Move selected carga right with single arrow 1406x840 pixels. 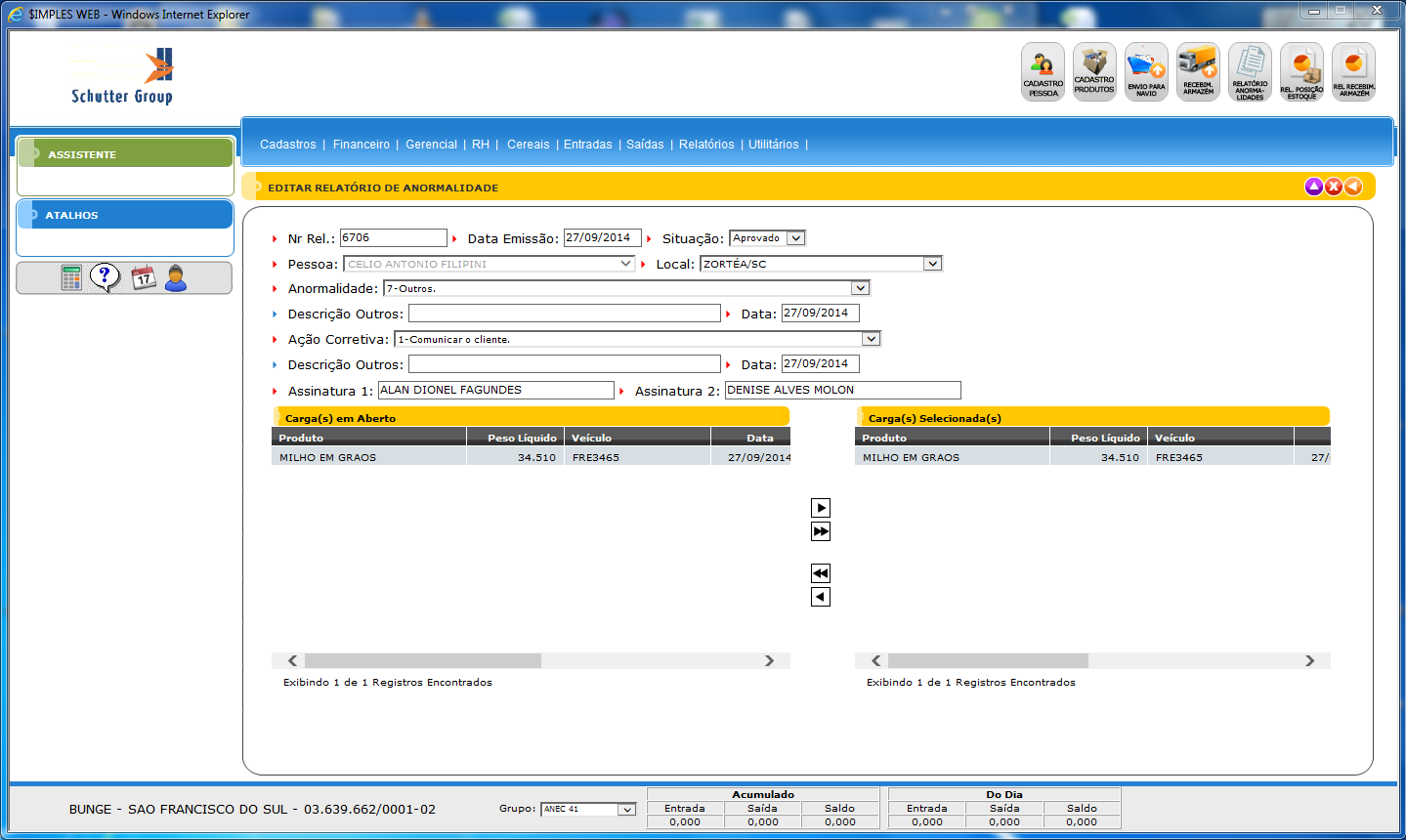tap(821, 508)
